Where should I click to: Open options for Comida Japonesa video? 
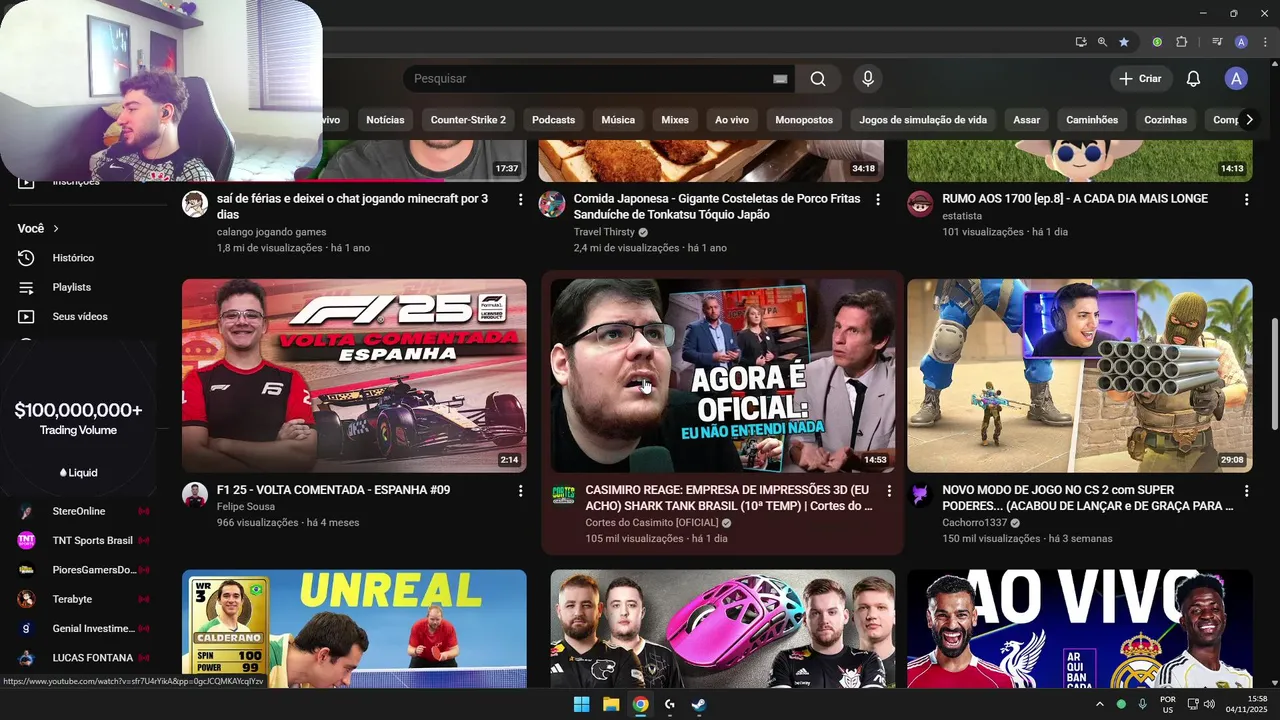click(x=878, y=200)
